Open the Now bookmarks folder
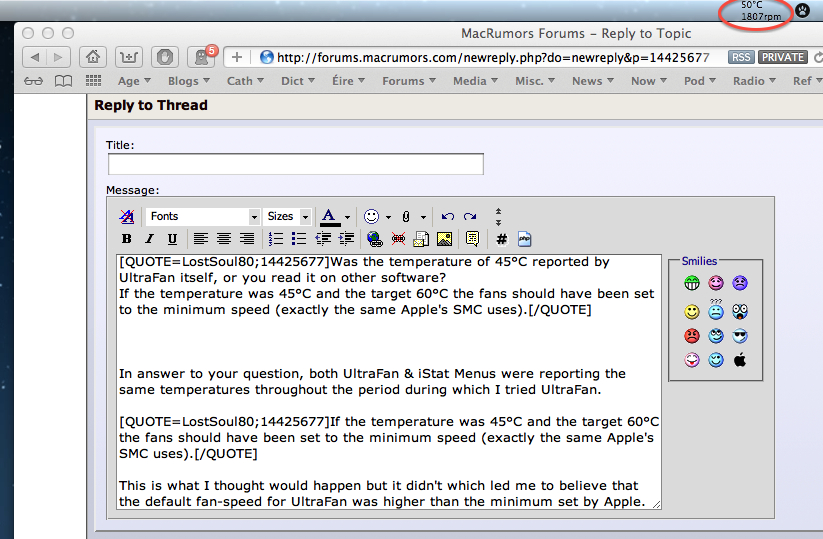The width and height of the screenshot is (823, 539). click(x=649, y=81)
